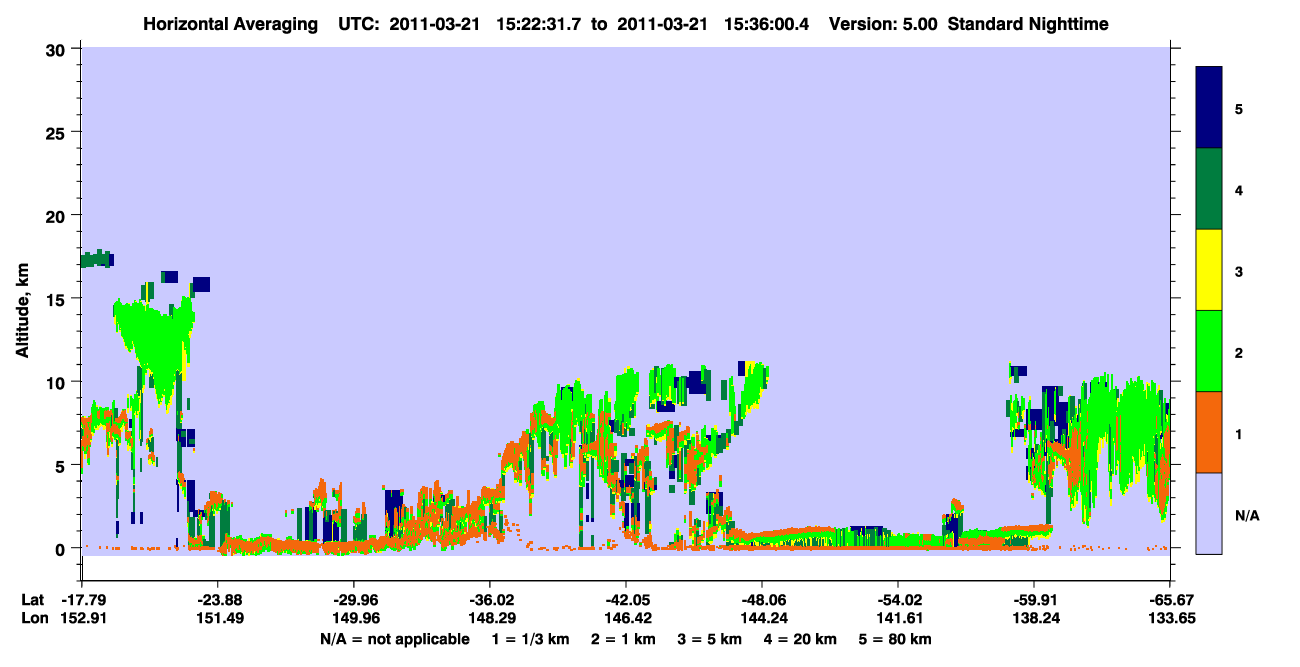This screenshot has height=667, width=1300.
Task: Click the 20 altitude tick label
Action: (58, 215)
